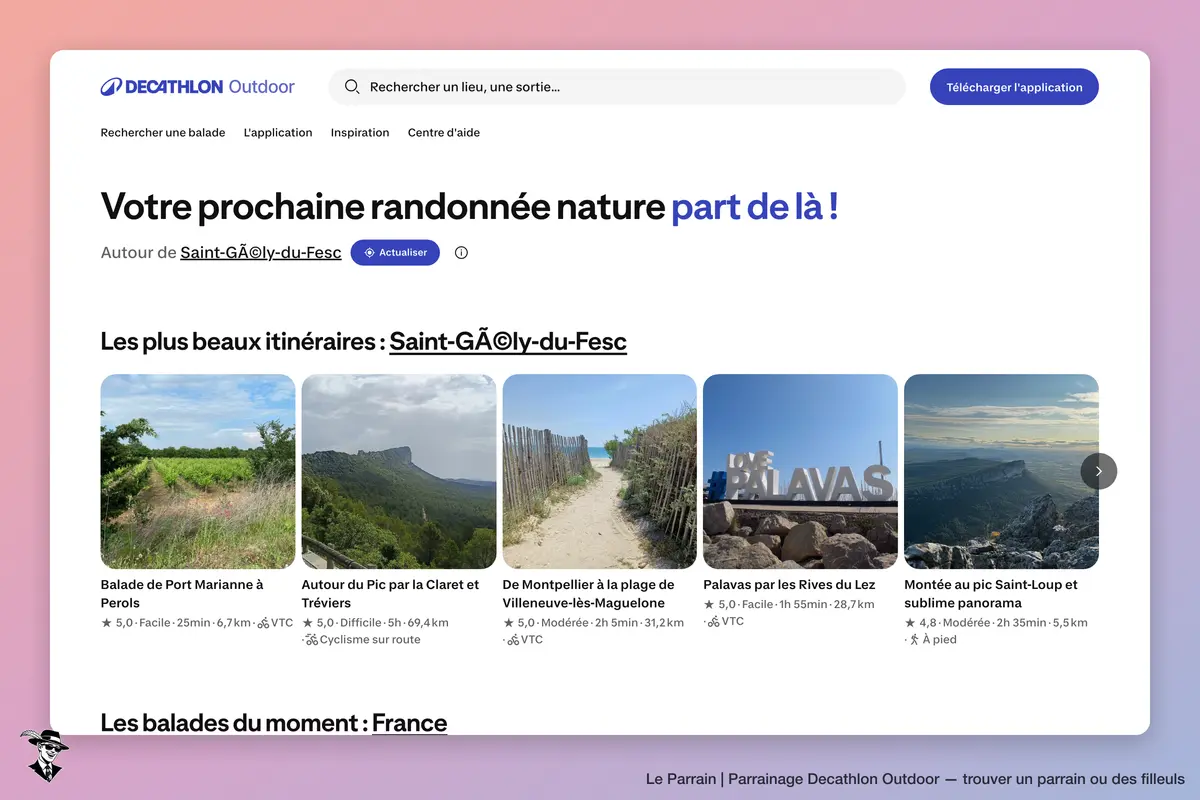
Task: Open the sandy beach path photo
Action: [600, 472]
